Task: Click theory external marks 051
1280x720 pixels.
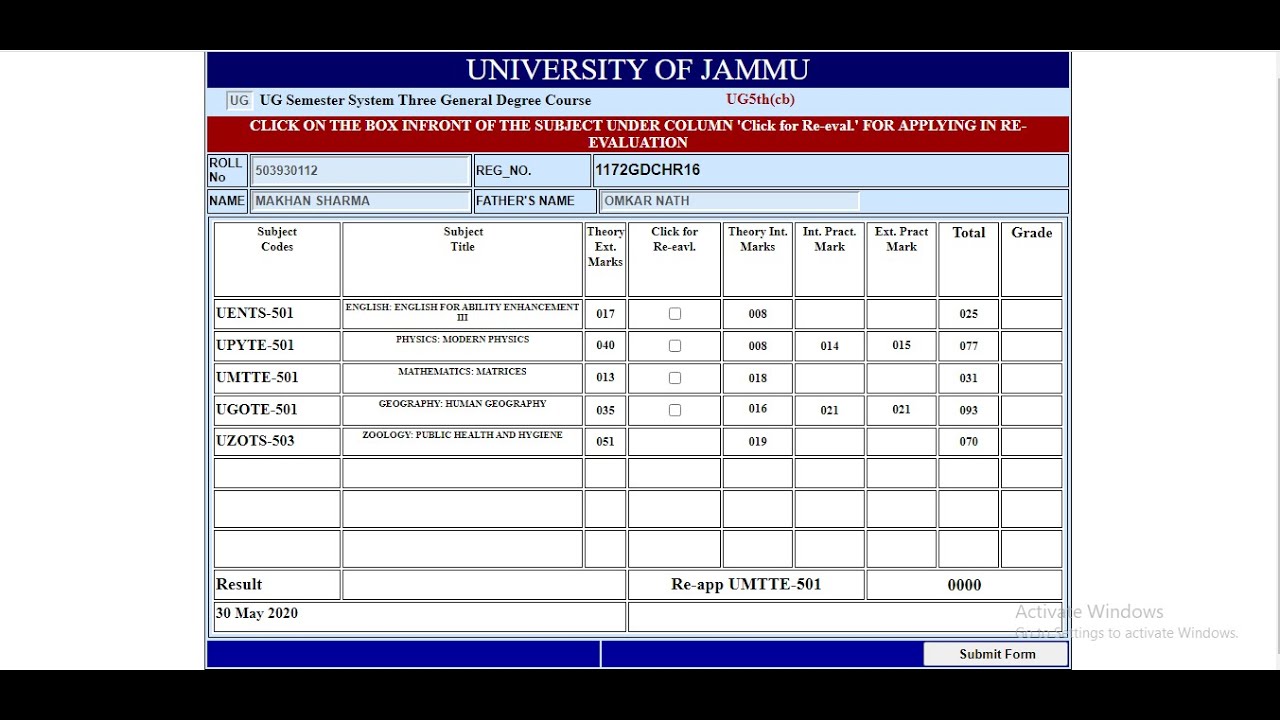Action: [x=605, y=442]
